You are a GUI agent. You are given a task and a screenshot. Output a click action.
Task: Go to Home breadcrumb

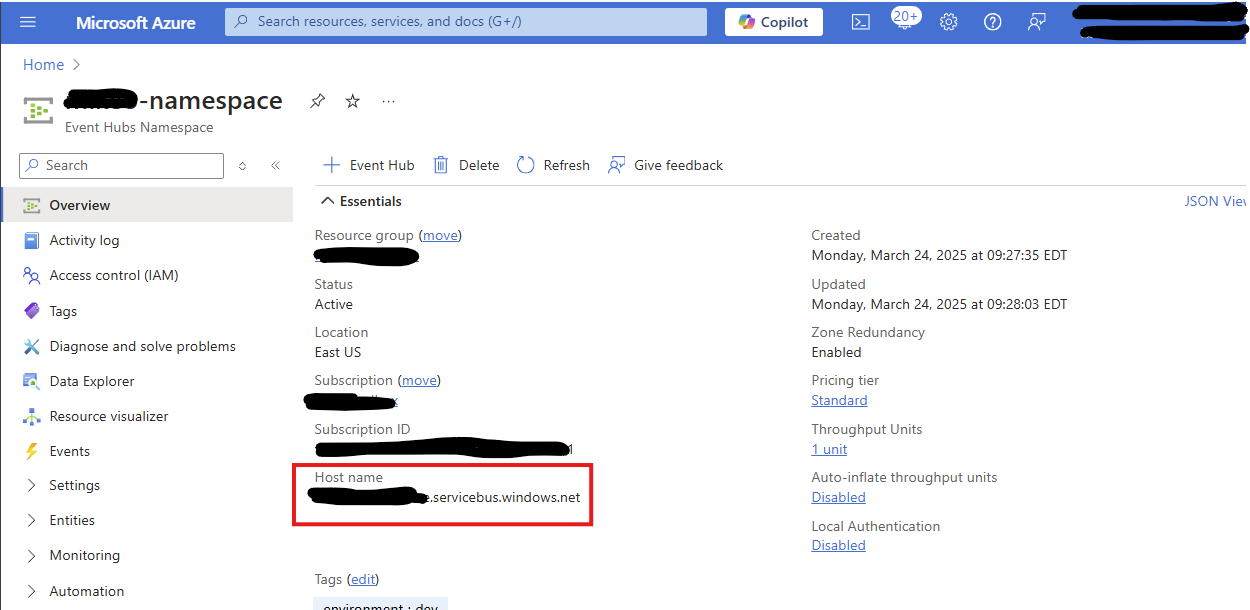click(x=43, y=64)
